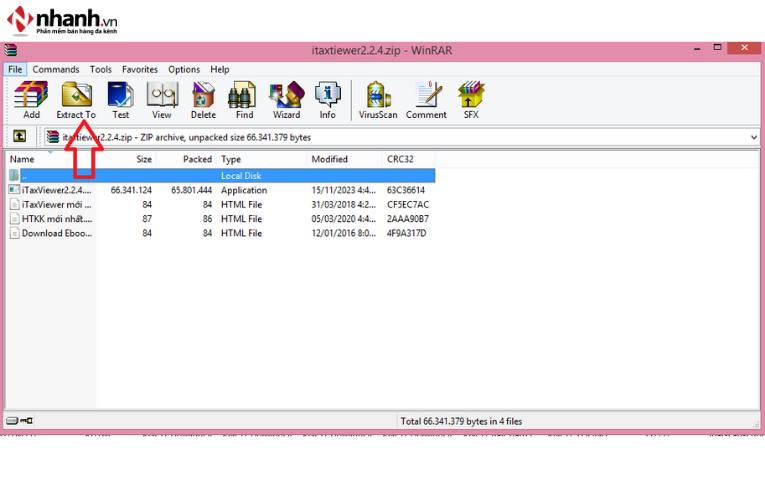Click the modified date 05/03/2020

[x=344, y=219]
